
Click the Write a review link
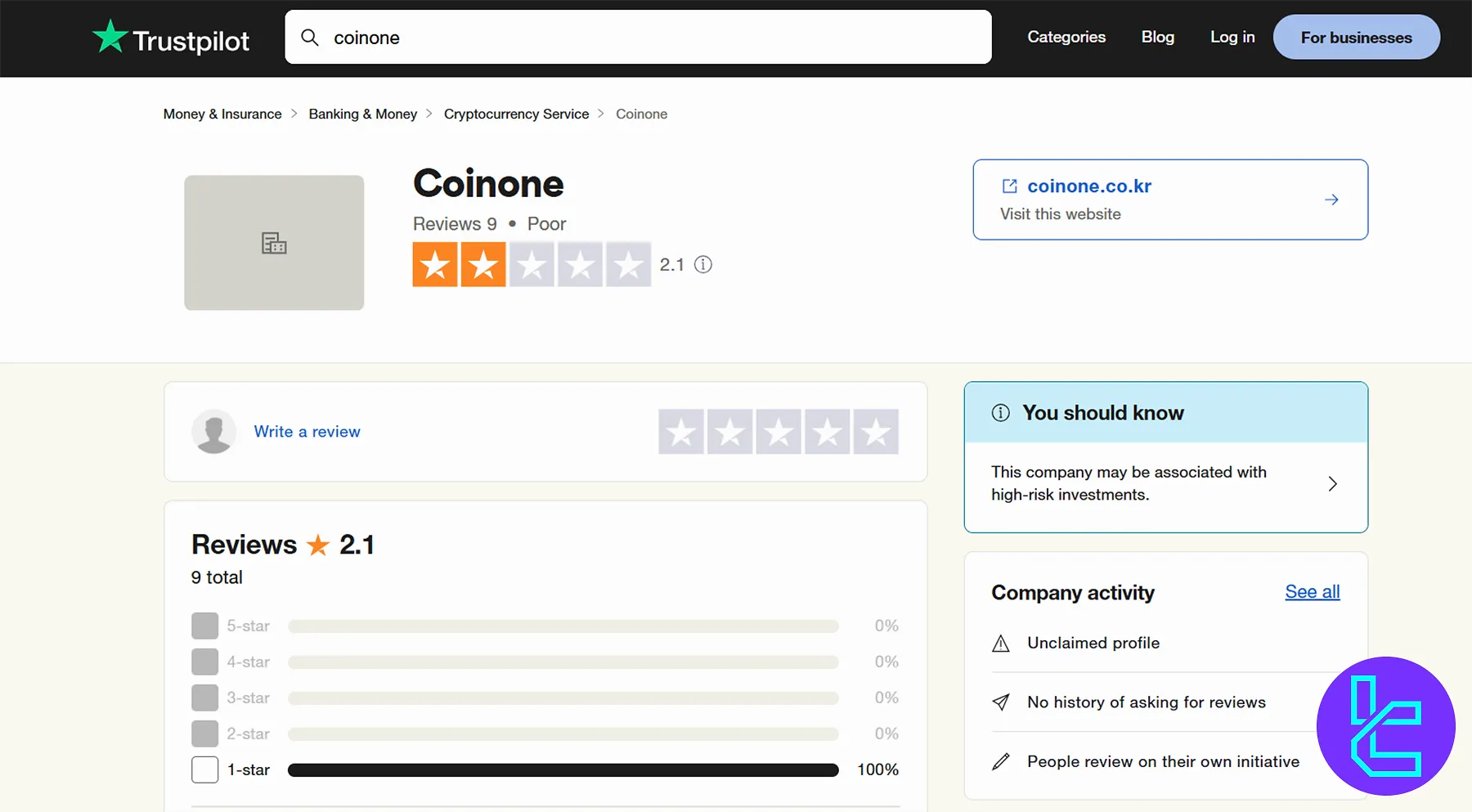coord(307,432)
